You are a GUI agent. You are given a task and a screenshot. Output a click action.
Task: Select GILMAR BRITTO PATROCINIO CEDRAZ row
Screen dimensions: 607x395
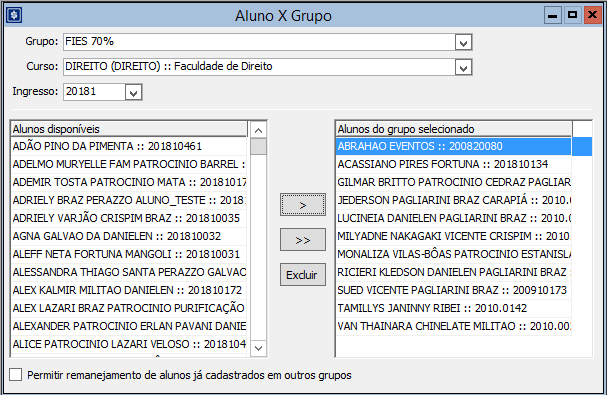point(454,182)
